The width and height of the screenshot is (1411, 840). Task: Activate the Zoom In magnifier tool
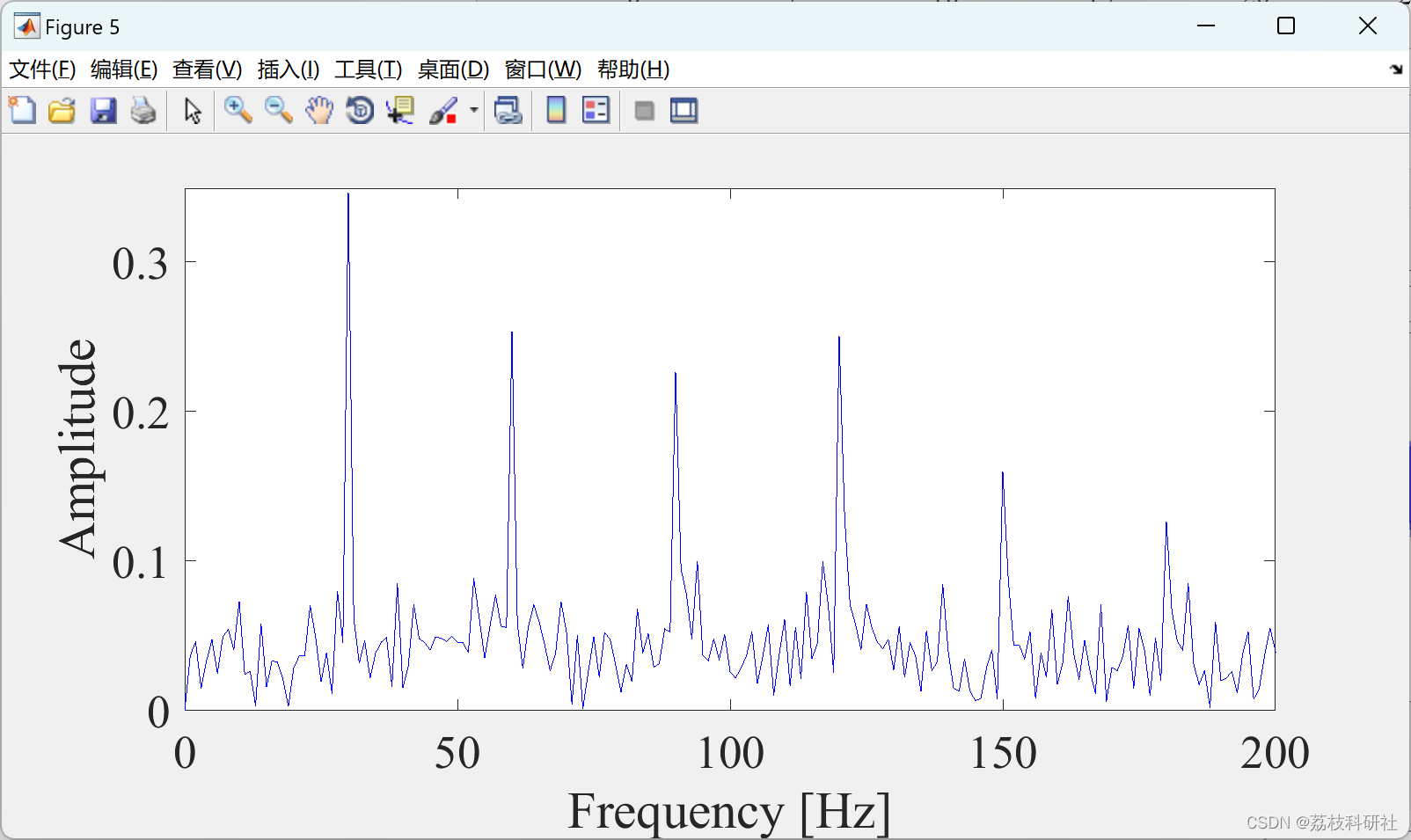click(x=238, y=111)
